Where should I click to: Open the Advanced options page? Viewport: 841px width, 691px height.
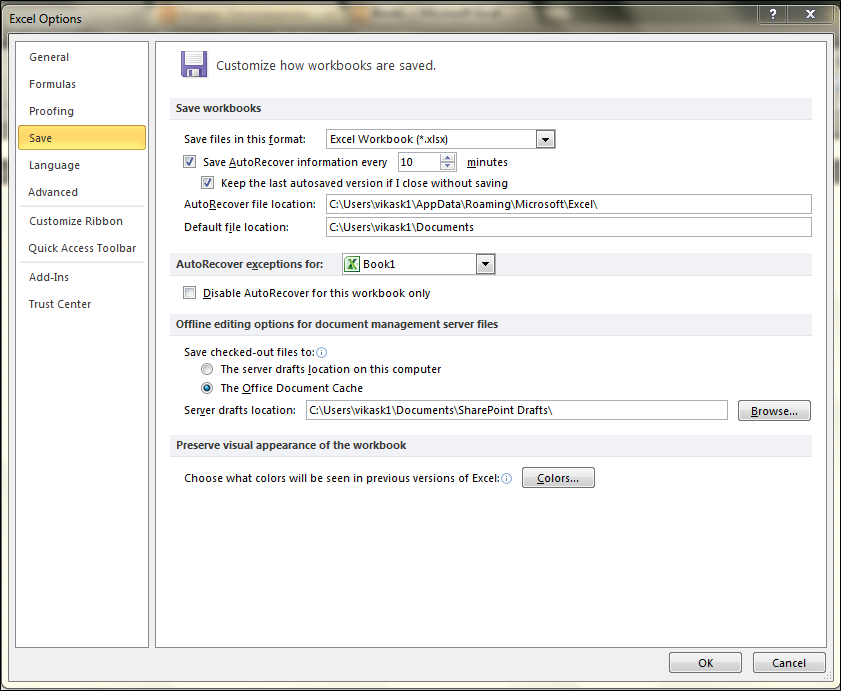coord(53,192)
